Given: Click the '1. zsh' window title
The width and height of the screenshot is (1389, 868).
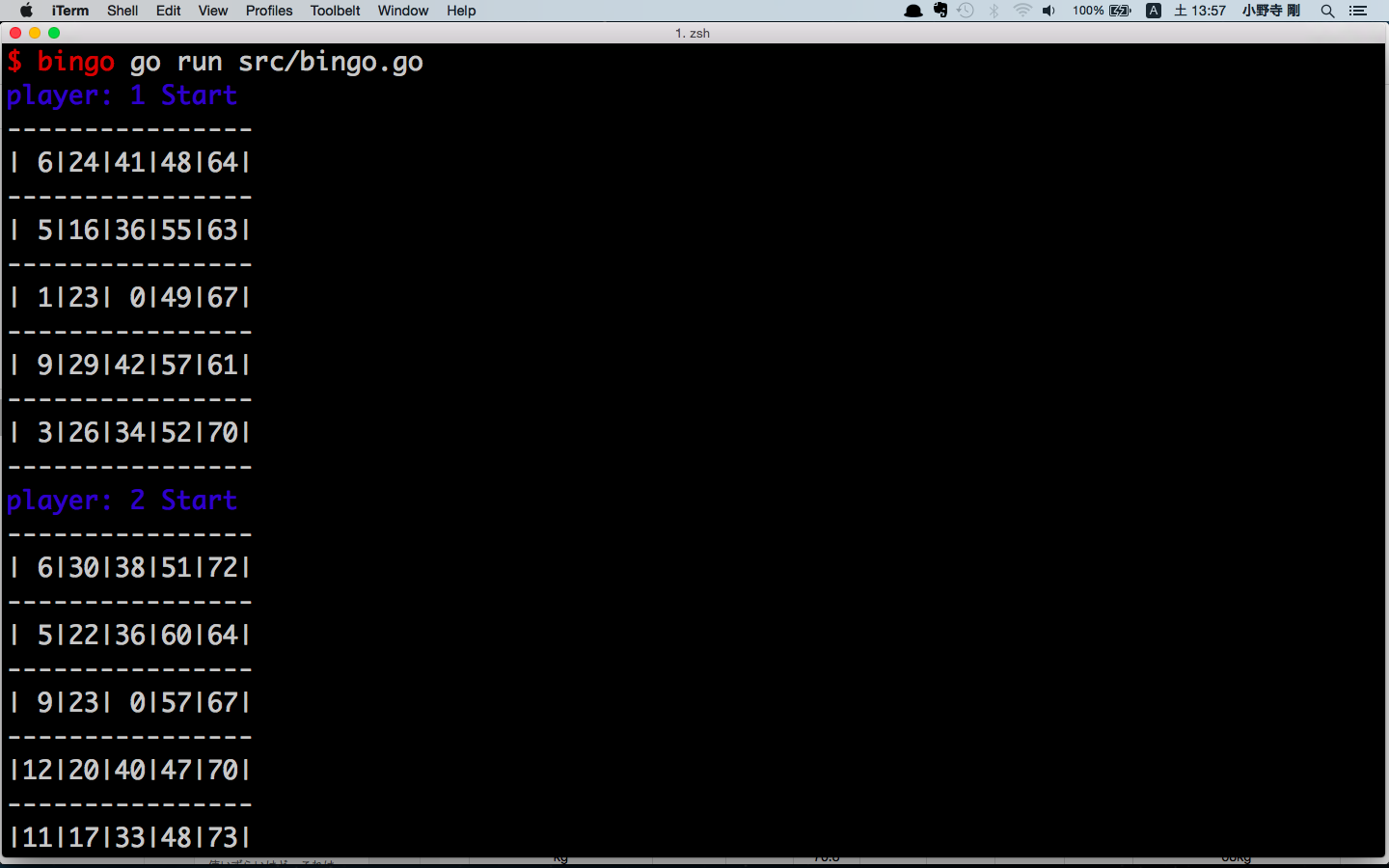Looking at the screenshot, I should 693,33.
